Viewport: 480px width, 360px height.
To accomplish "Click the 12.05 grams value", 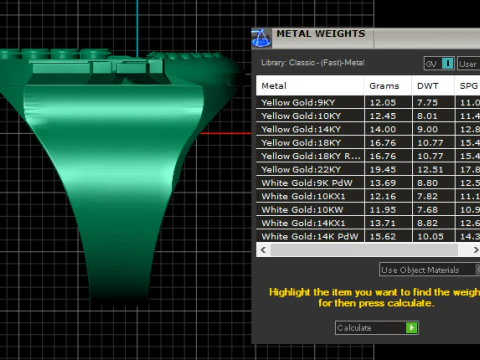I will tap(383, 103).
